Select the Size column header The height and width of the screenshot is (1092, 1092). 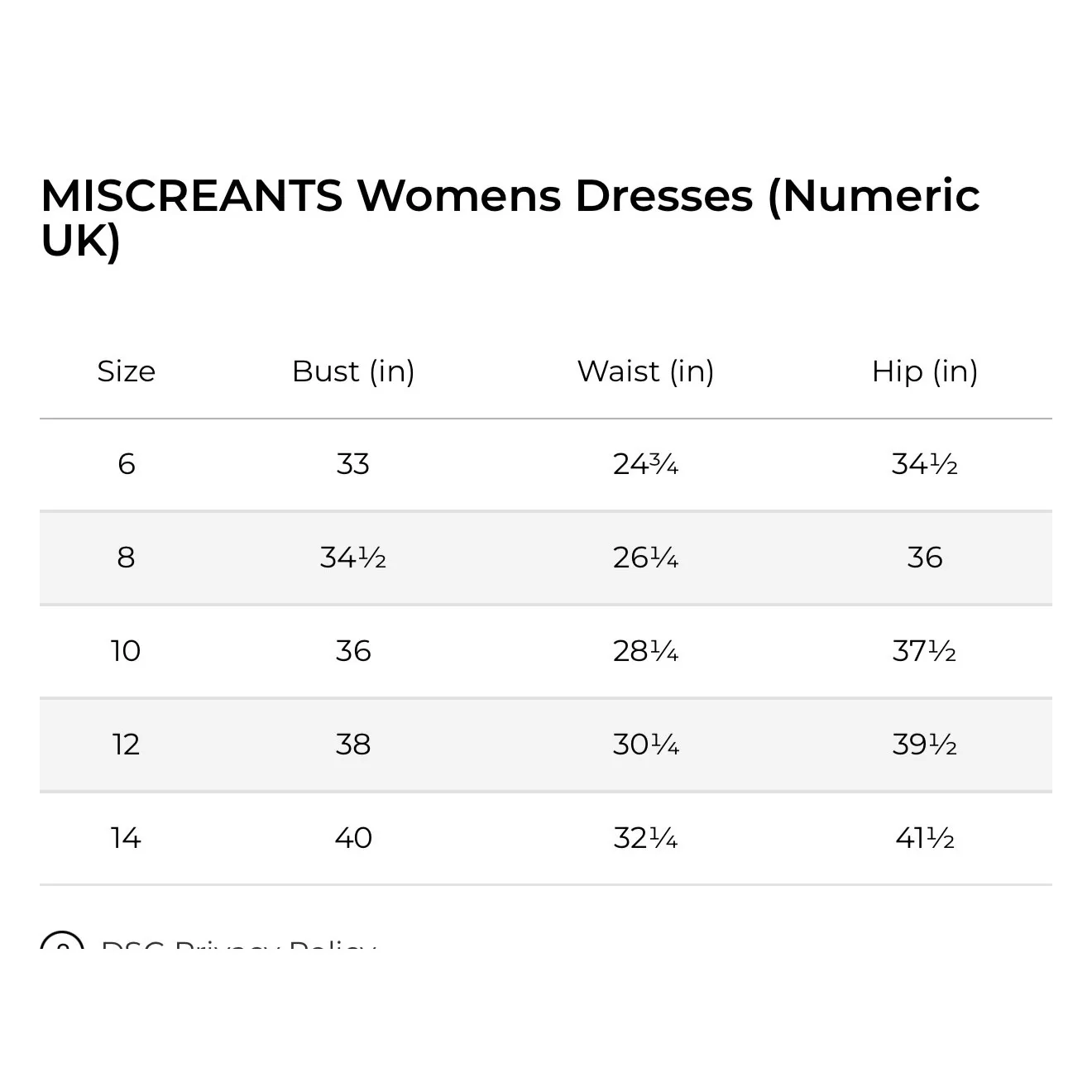point(126,371)
